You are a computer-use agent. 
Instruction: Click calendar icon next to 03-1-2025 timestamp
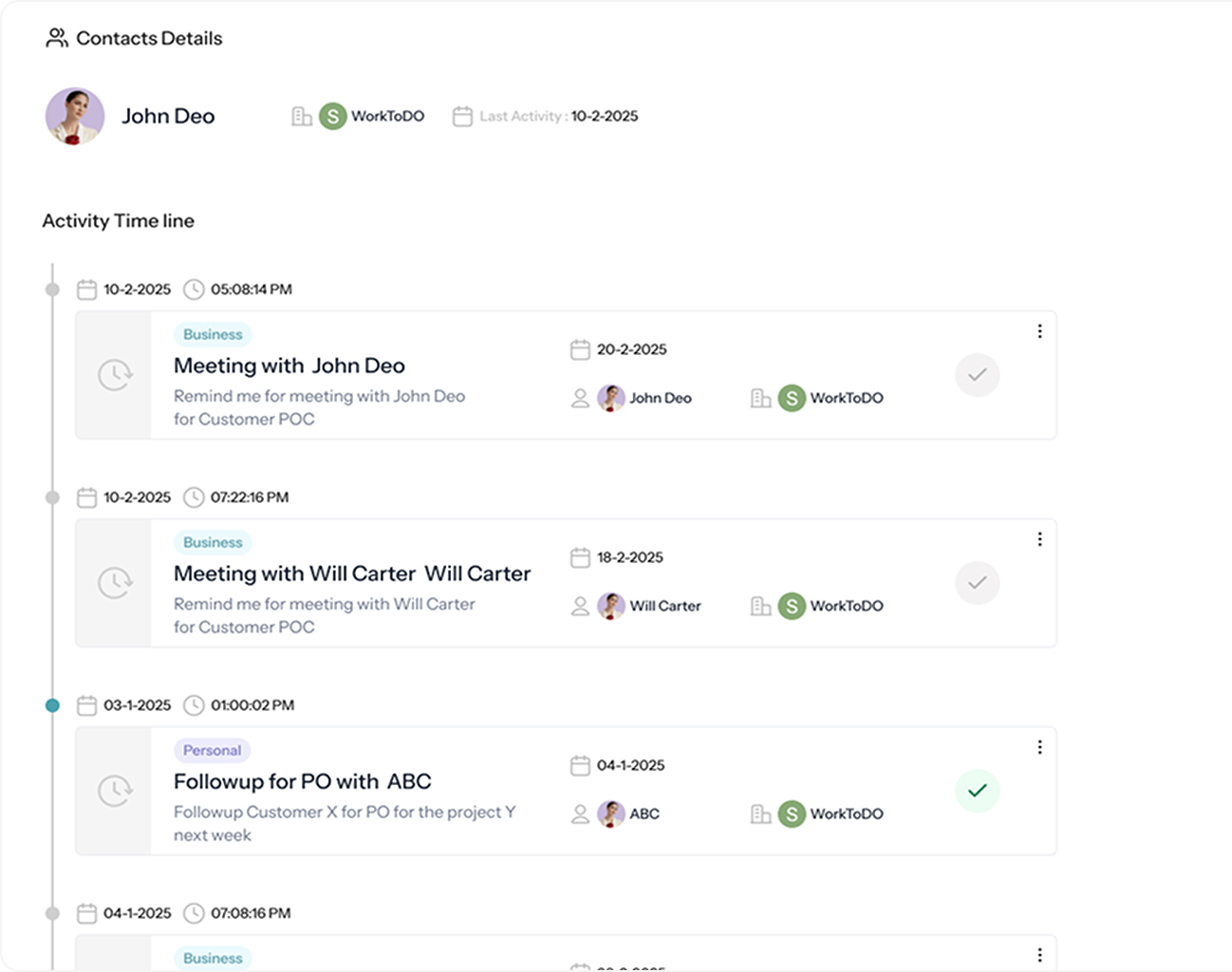pyautogui.click(x=86, y=705)
